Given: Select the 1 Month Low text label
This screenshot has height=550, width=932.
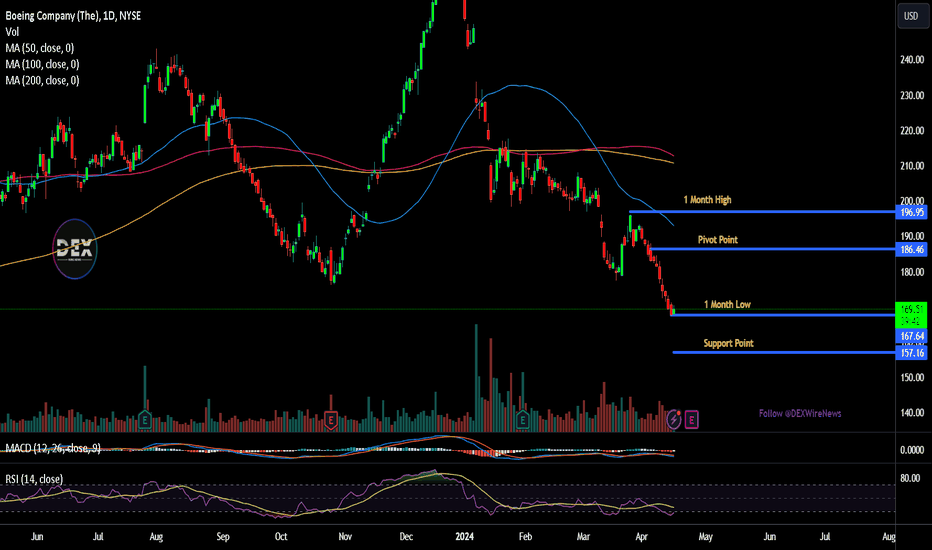Looking at the screenshot, I should [727, 304].
